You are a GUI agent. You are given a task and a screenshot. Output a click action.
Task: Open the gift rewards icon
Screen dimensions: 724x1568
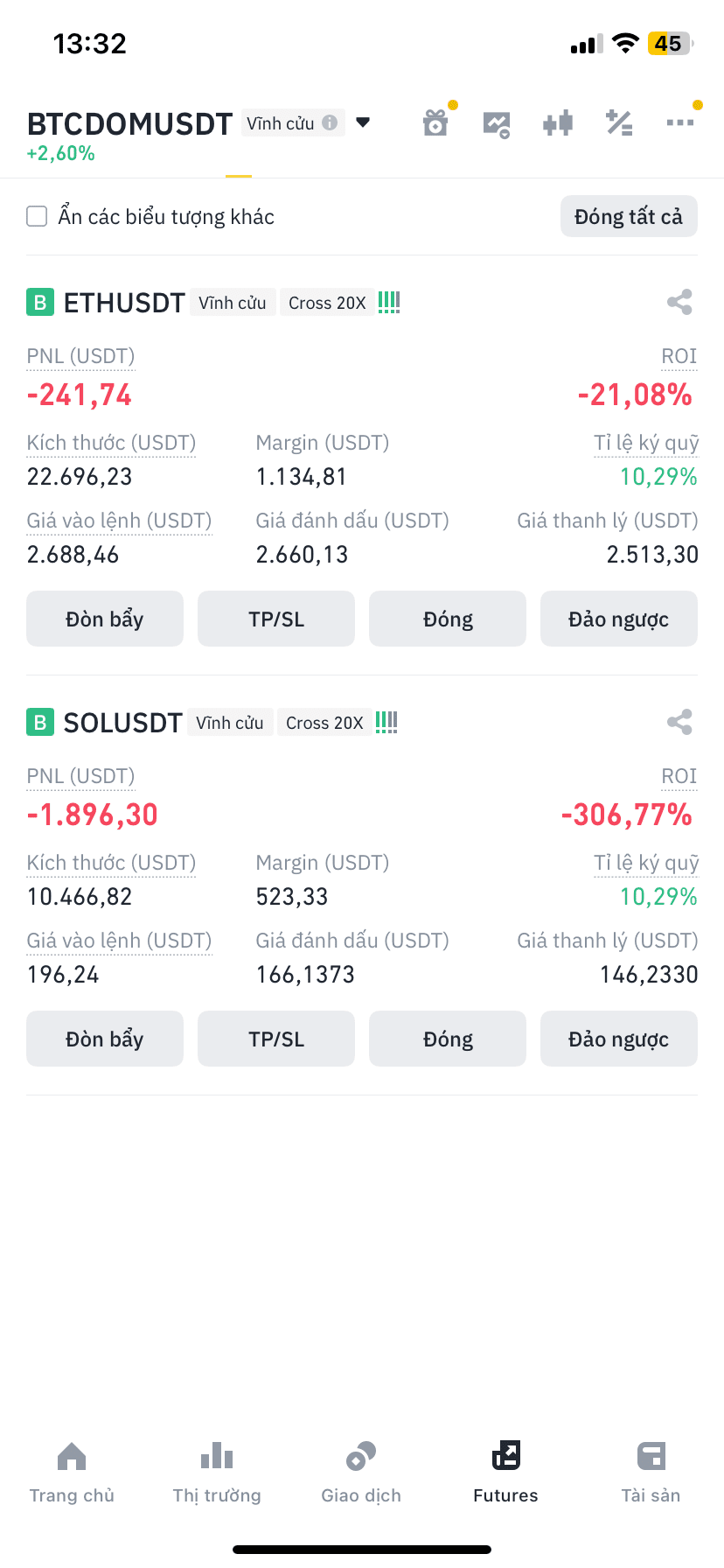point(435,123)
